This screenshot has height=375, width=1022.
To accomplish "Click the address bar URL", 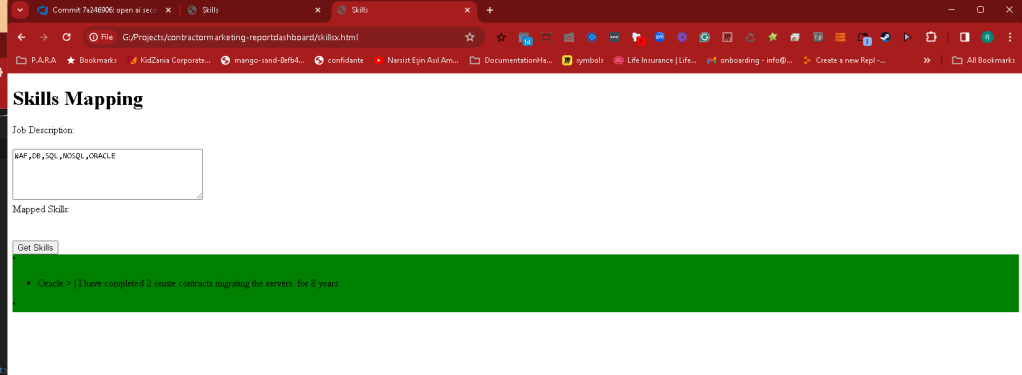I will point(241,37).
